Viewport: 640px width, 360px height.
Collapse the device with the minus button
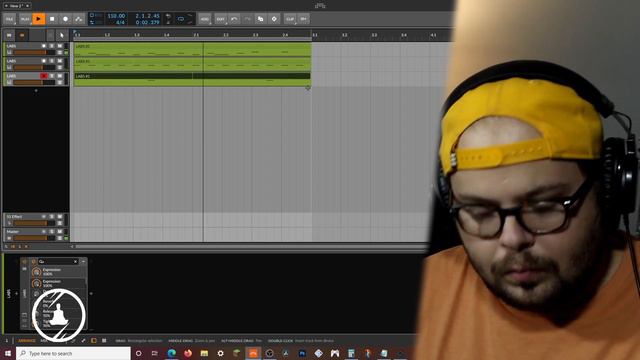click(x=83, y=261)
